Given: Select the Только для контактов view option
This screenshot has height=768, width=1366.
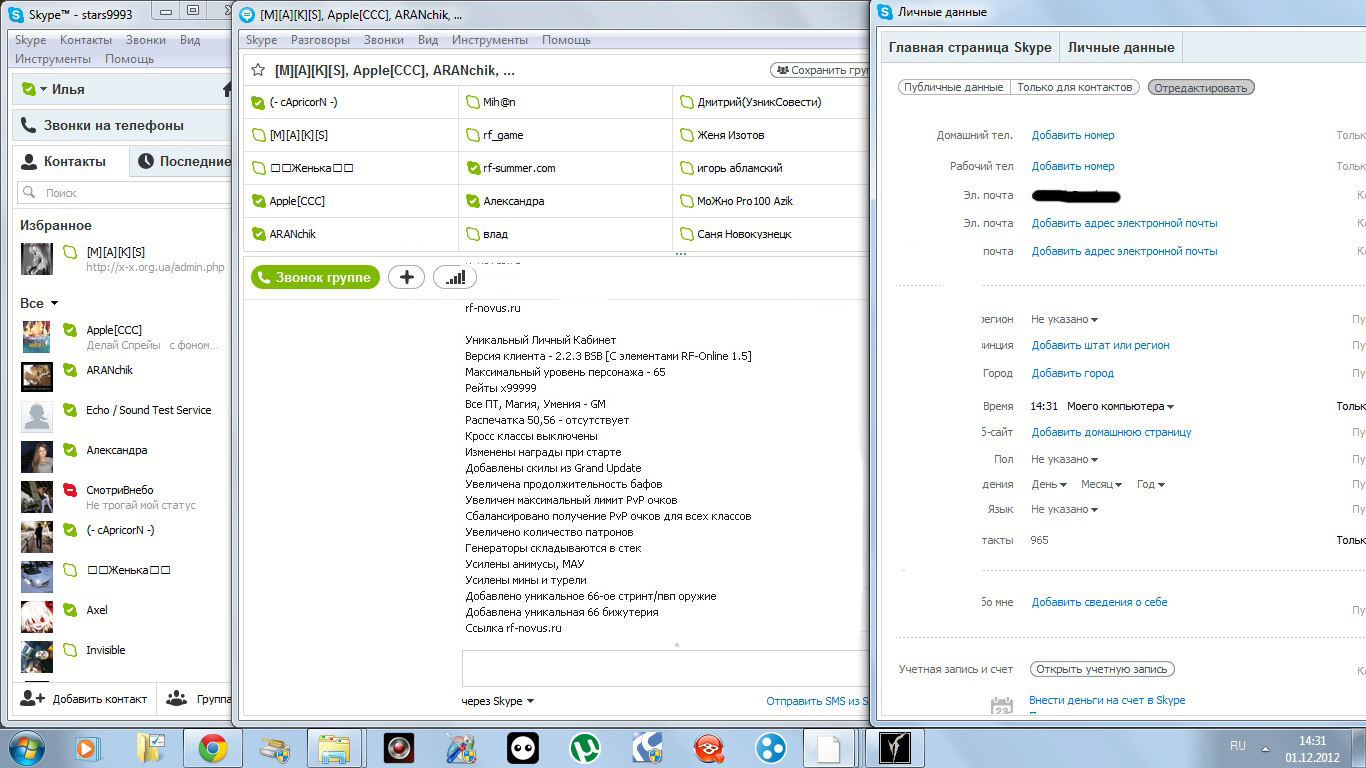Looking at the screenshot, I should click(x=1075, y=87).
